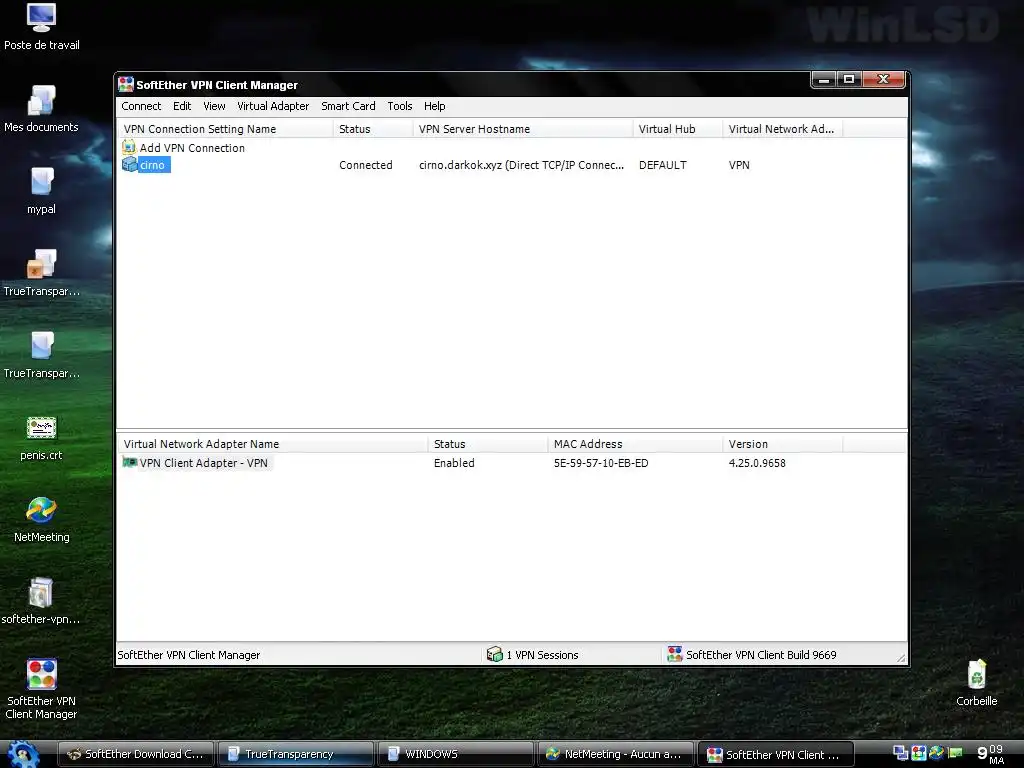Image resolution: width=1024 pixels, height=768 pixels.
Task: Maximize the SoftEther VPN Client Manager window
Action: point(849,79)
